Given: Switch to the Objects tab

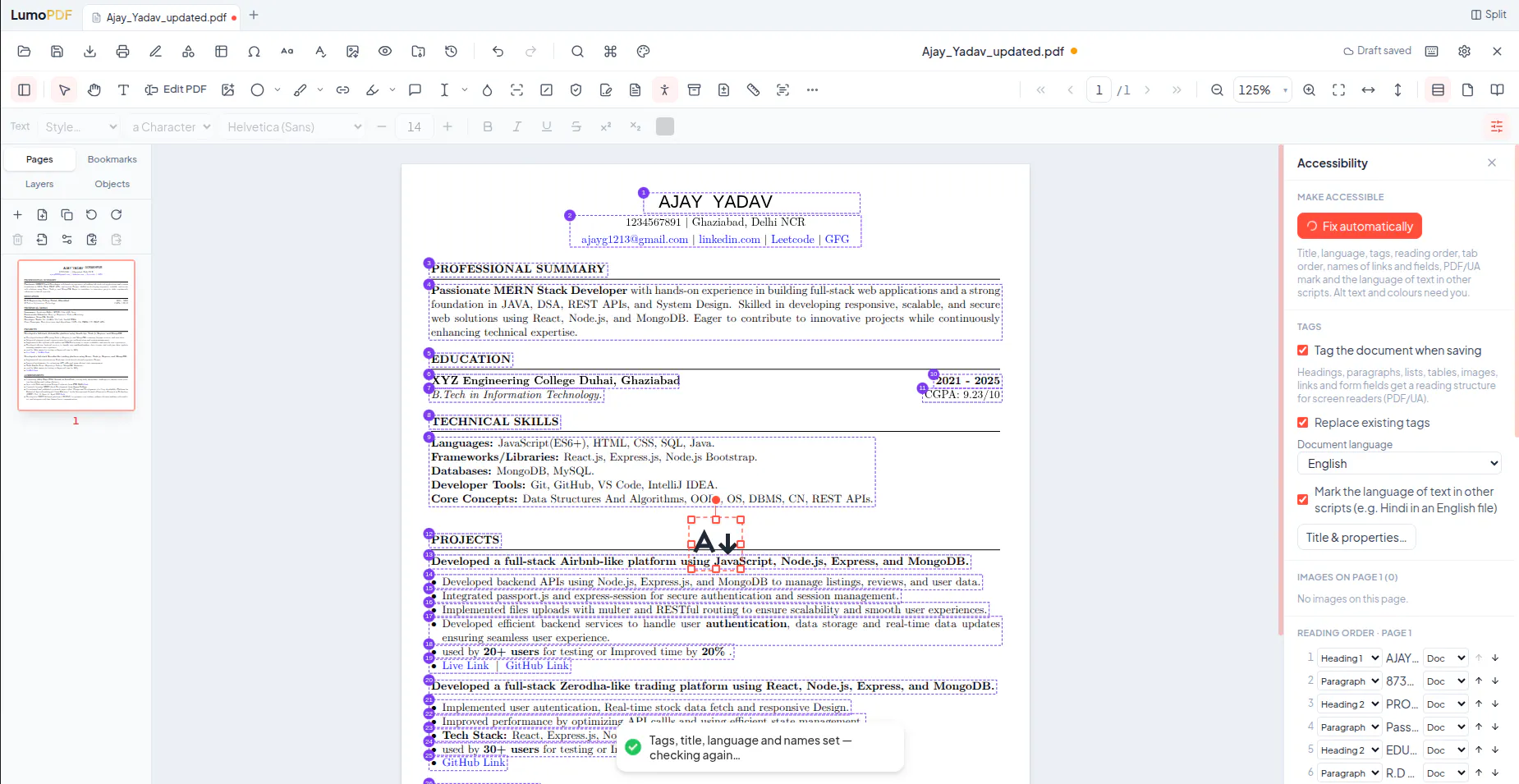Looking at the screenshot, I should [x=112, y=184].
